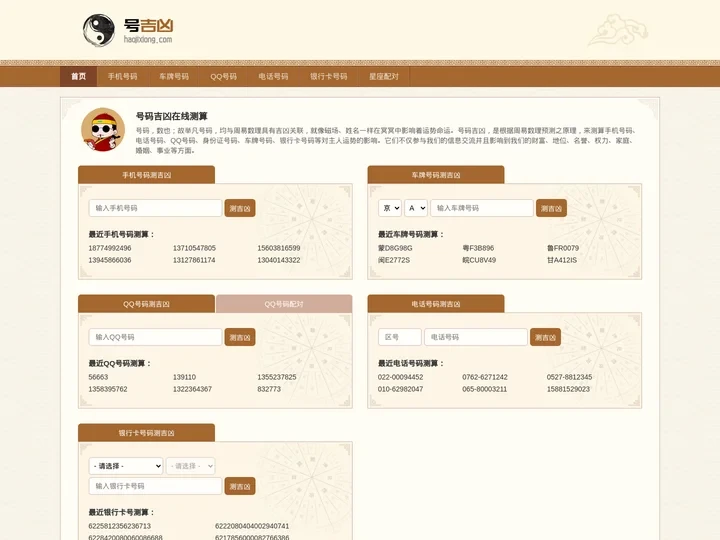This screenshot has height=540, width=720.
Task: Select QQ号码 in the navigation menu
Action: [224, 76]
